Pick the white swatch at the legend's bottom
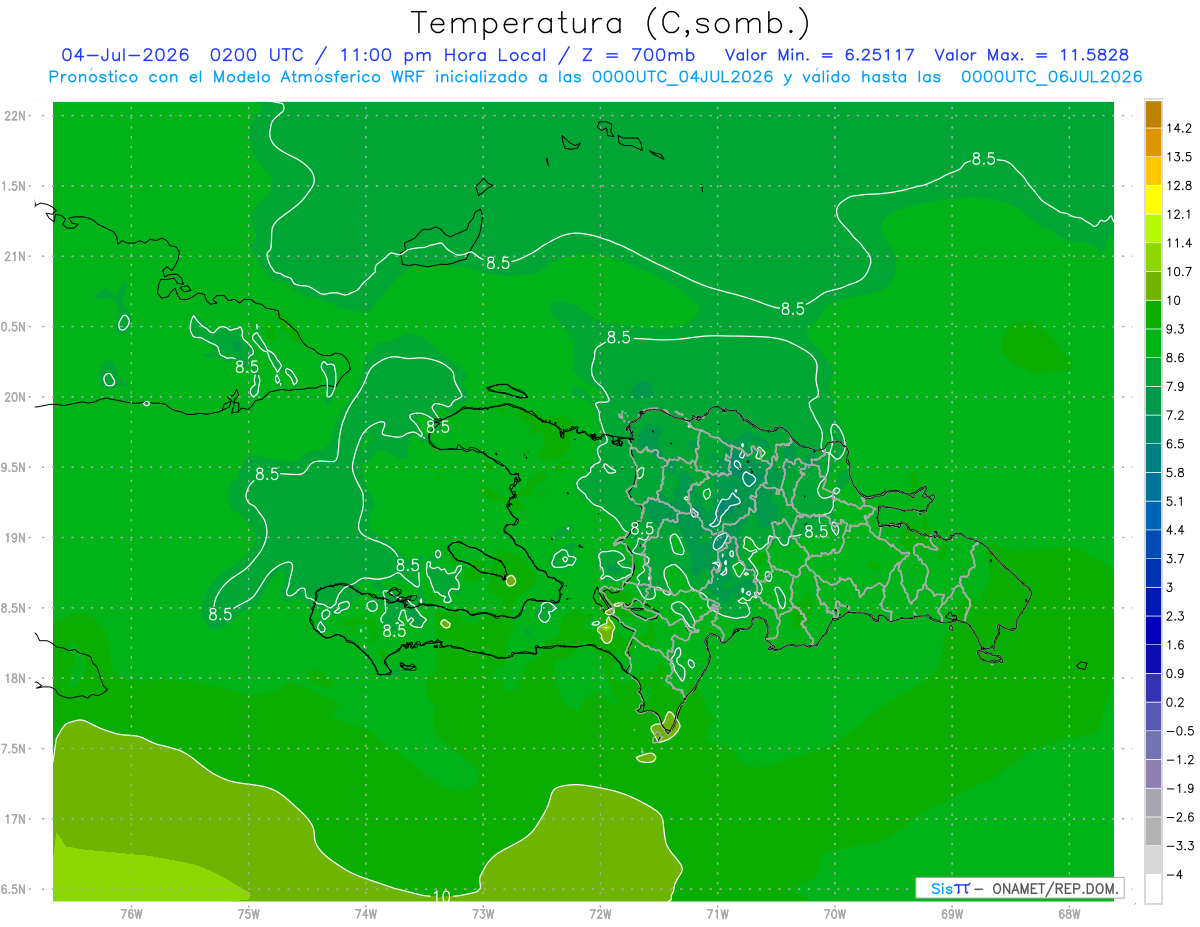The height and width of the screenshot is (927, 1200). pos(1153,889)
